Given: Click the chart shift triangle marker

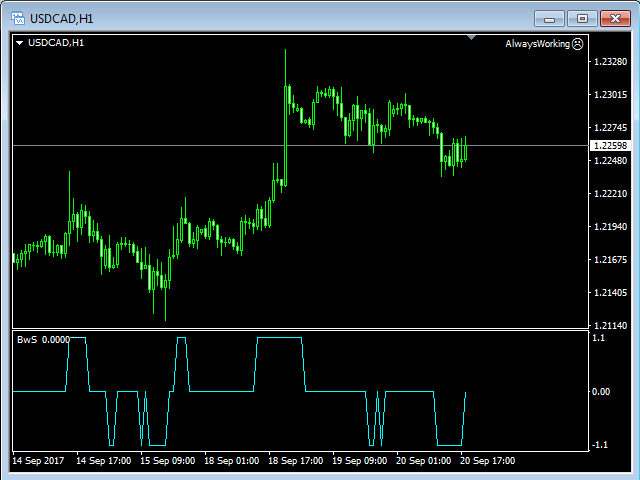Looking at the screenshot, I should [x=471, y=38].
